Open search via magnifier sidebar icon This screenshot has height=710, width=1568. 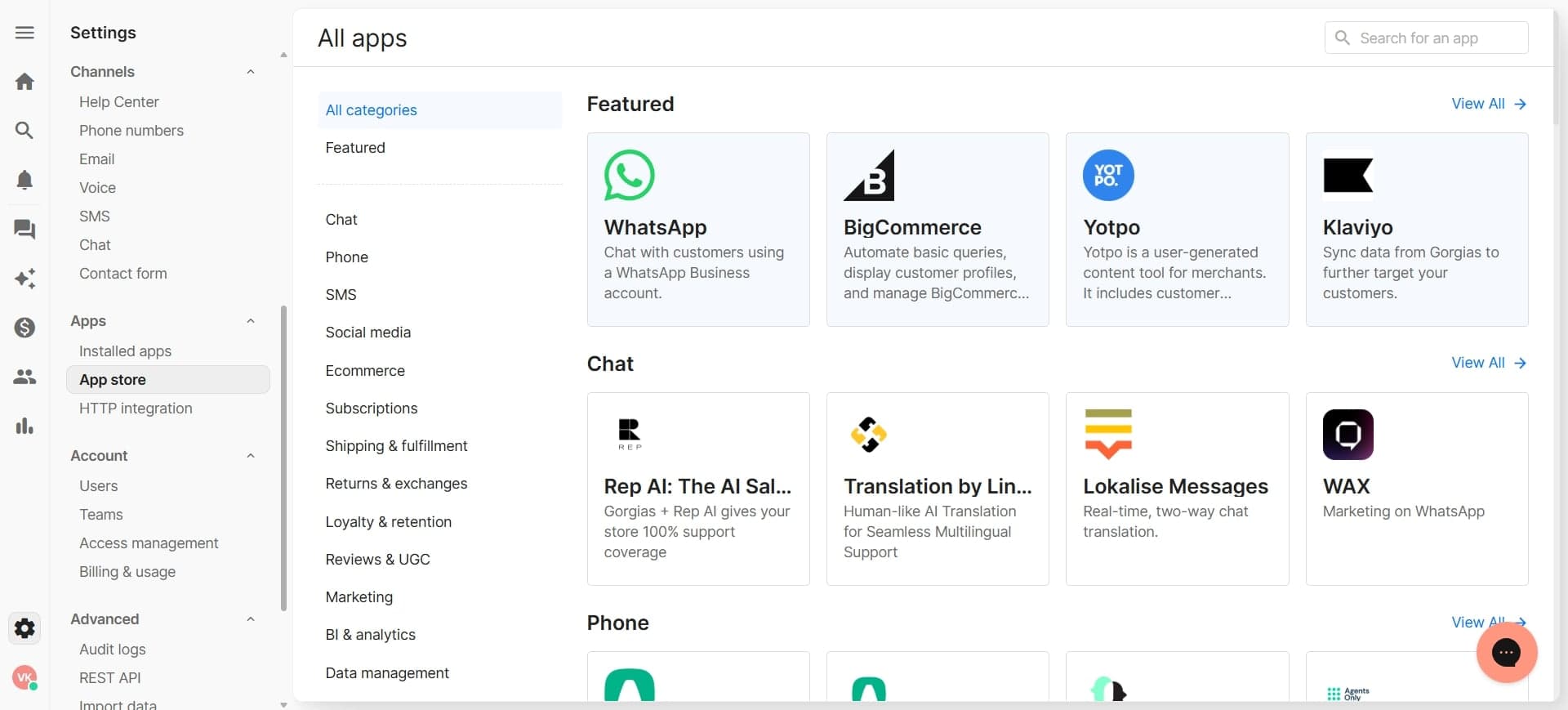[24, 131]
